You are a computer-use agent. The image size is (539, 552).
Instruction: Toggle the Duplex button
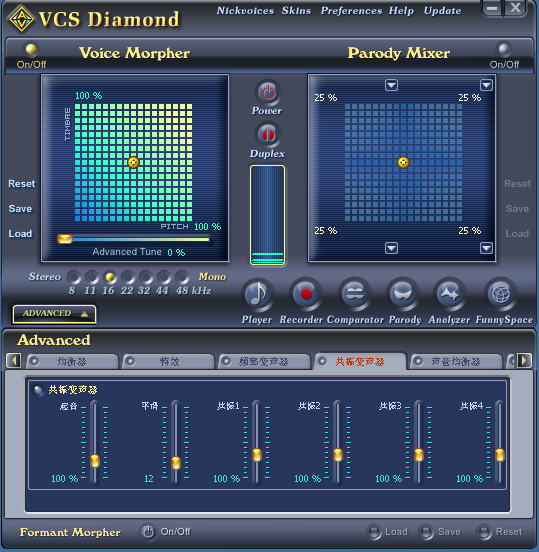(268, 134)
